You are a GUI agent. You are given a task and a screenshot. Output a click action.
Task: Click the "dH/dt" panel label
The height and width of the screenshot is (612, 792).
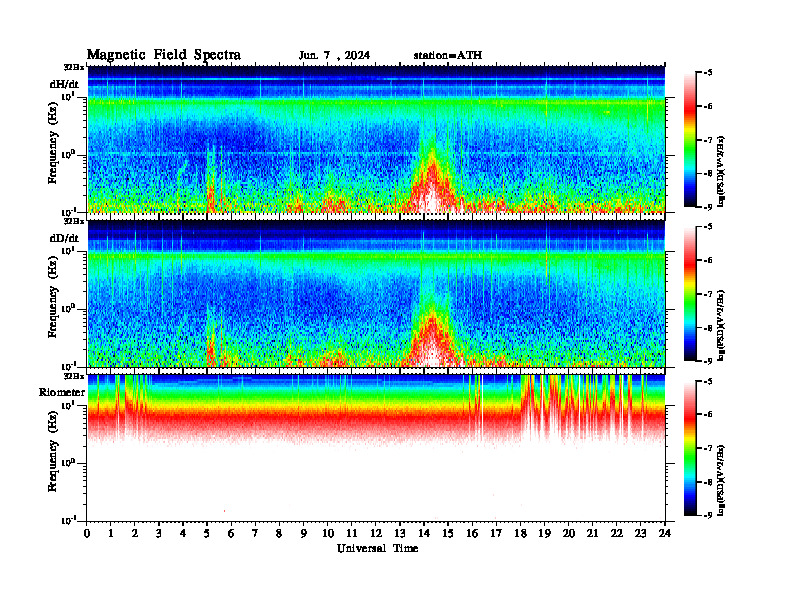(64, 84)
